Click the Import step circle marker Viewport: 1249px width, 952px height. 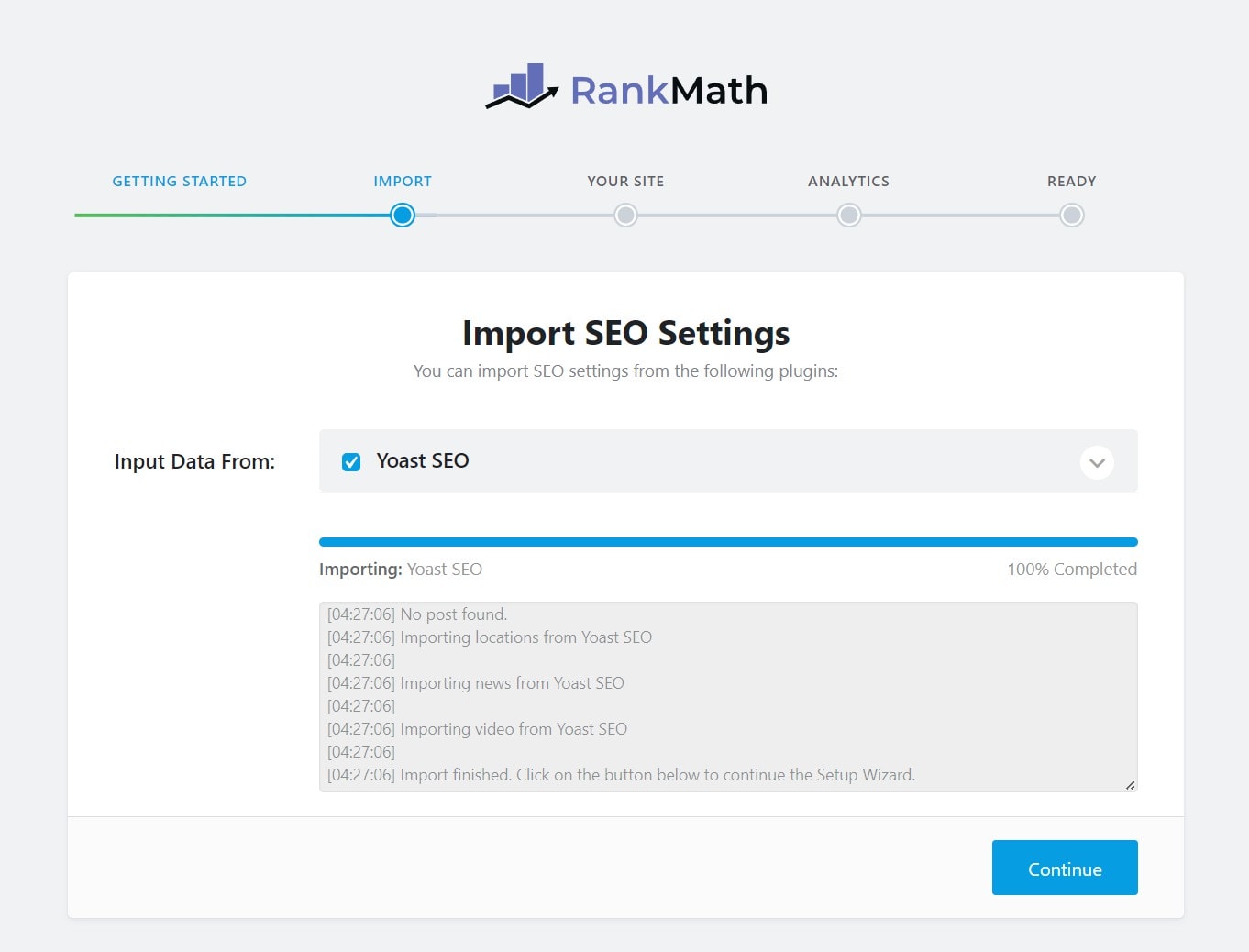[x=403, y=216]
